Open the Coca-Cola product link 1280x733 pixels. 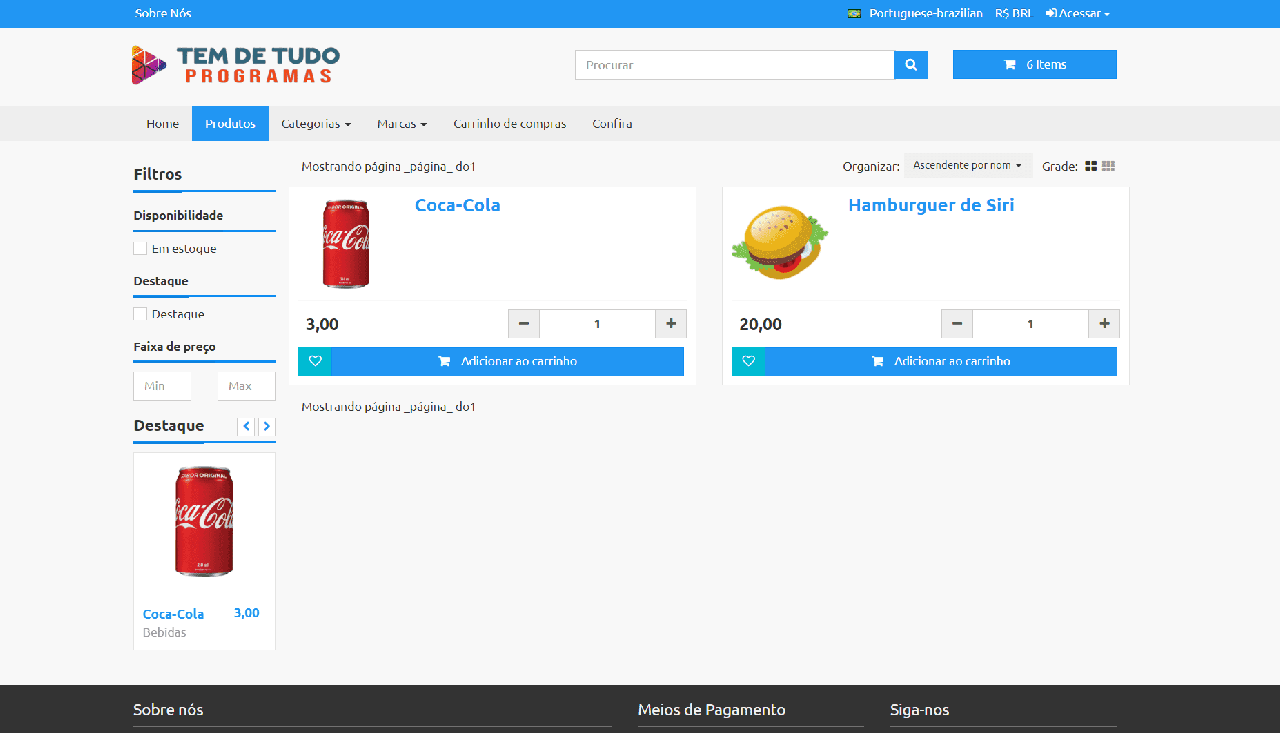point(457,205)
